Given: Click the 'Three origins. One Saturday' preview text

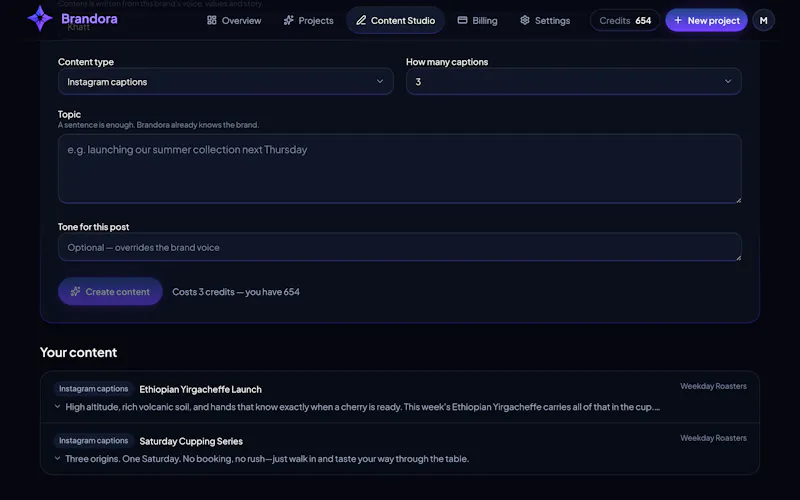Looking at the screenshot, I should [267, 459].
